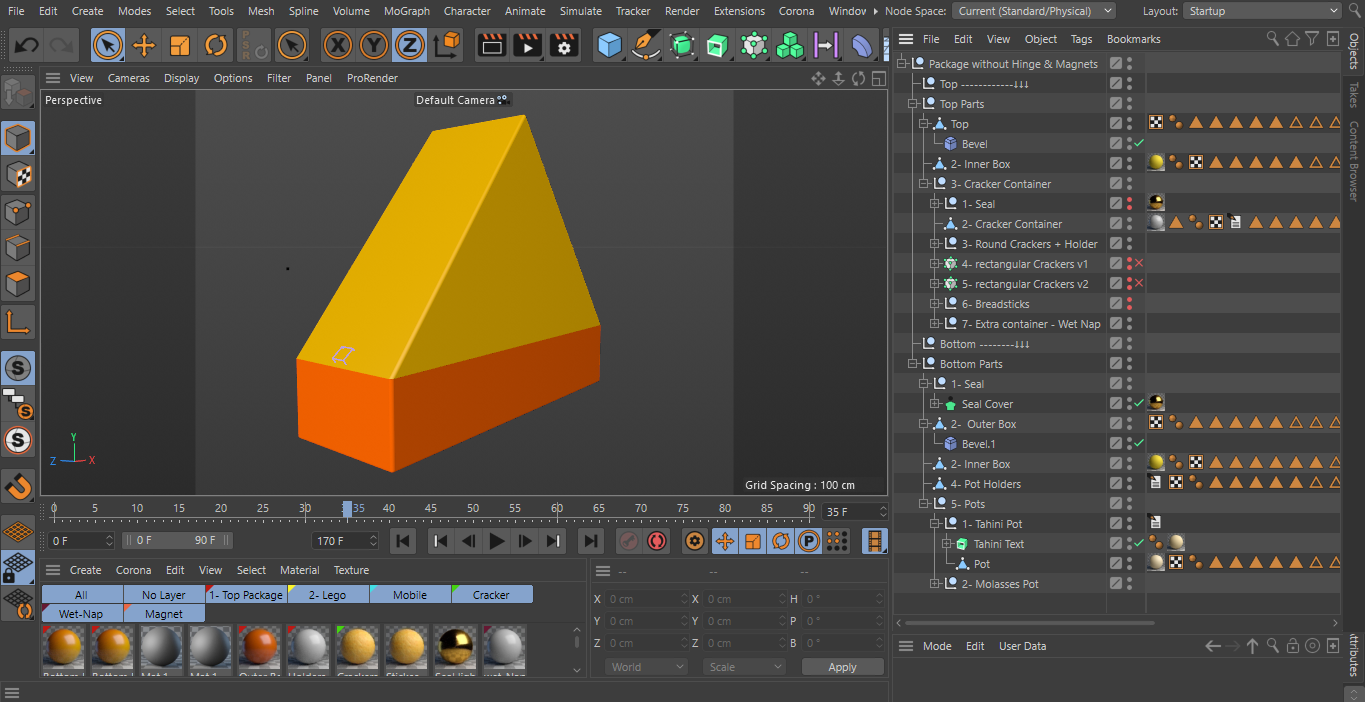Open the viewport Cameras menu
The height and width of the screenshot is (702, 1365).
[128, 78]
